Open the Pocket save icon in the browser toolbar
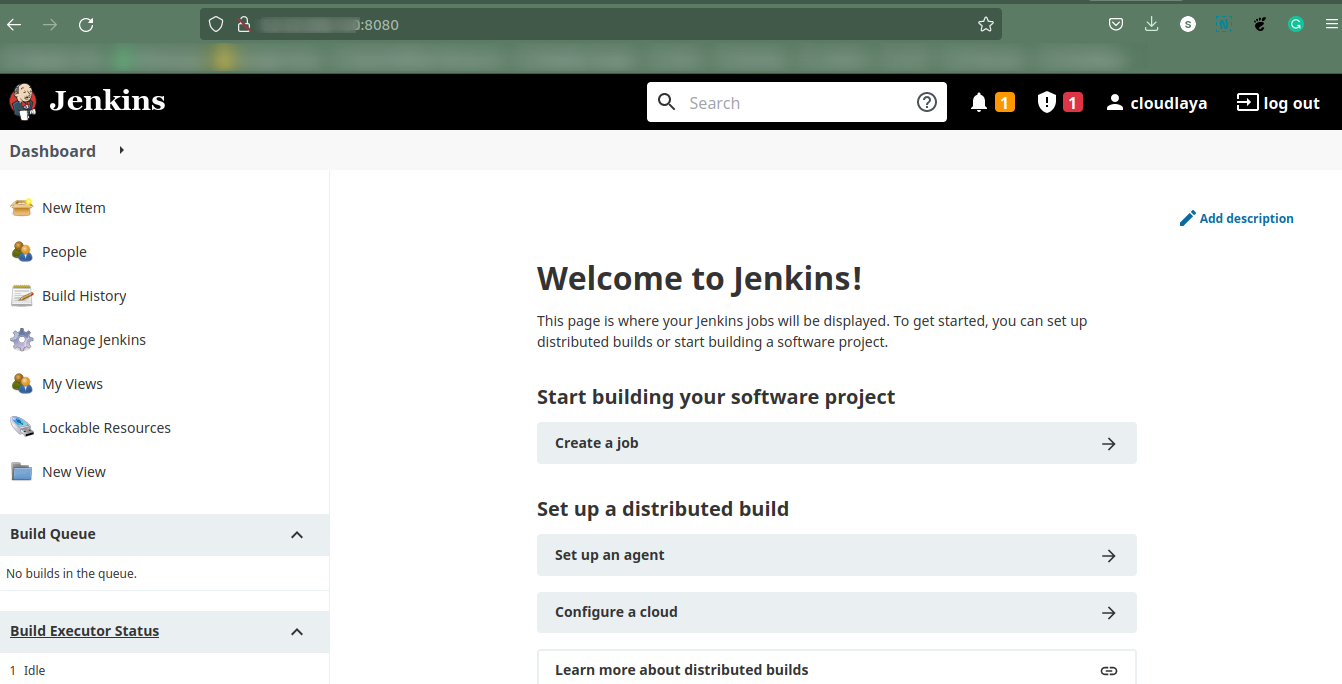Viewport: 1342px width, 684px height. (1116, 24)
